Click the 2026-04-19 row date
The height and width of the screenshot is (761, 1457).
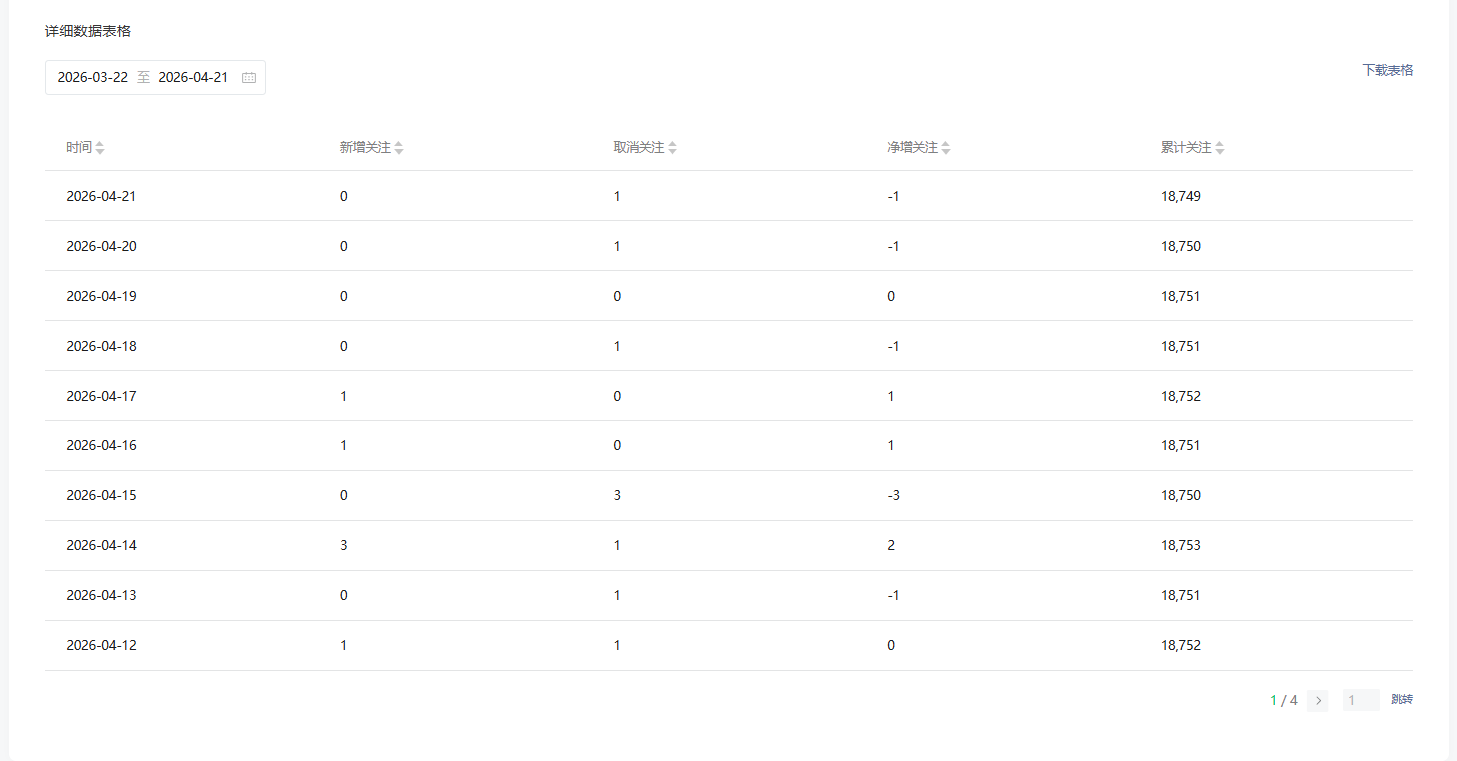click(101, 296)
